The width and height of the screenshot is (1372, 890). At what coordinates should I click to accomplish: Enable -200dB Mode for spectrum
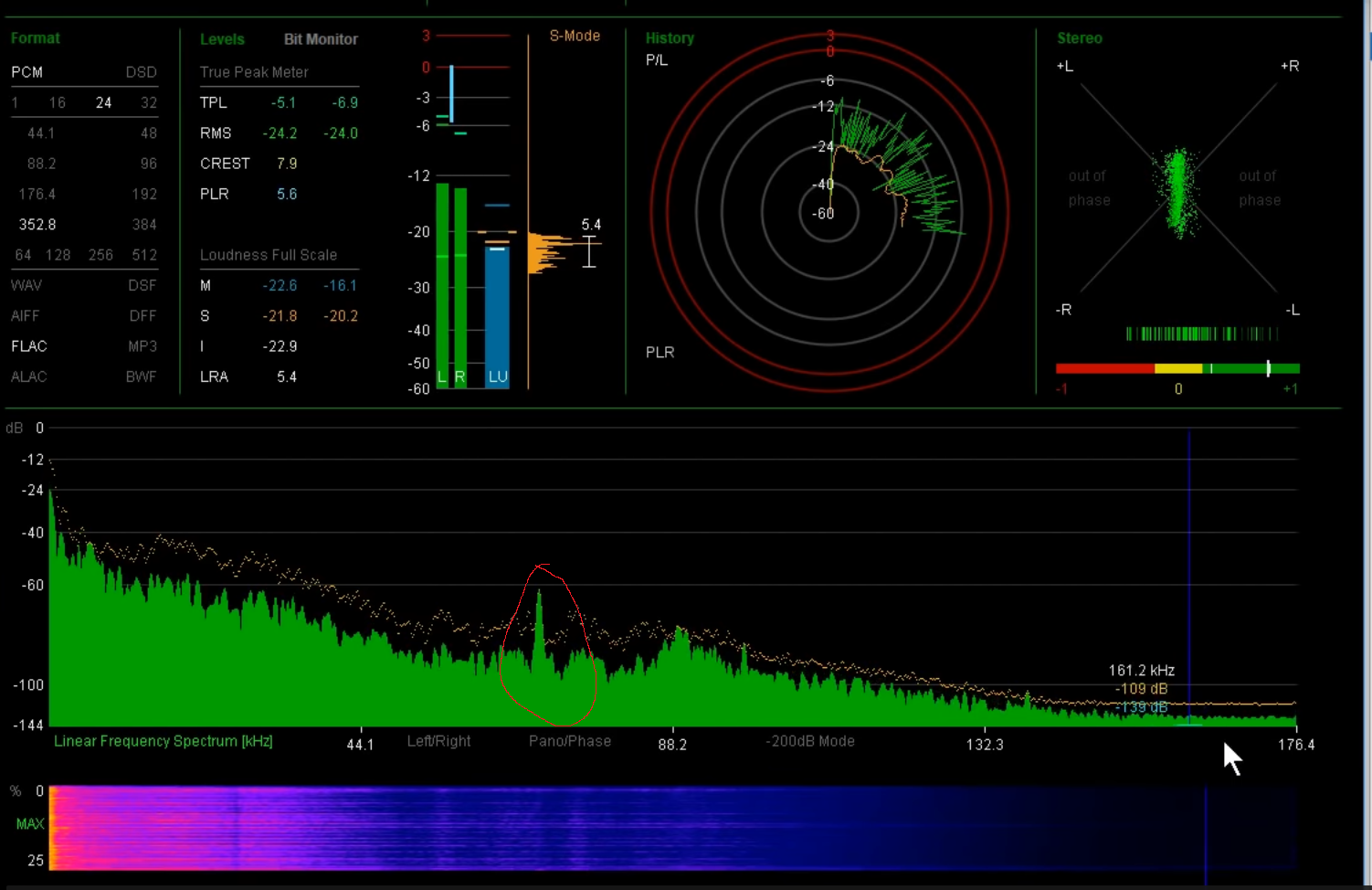[810, 741]
